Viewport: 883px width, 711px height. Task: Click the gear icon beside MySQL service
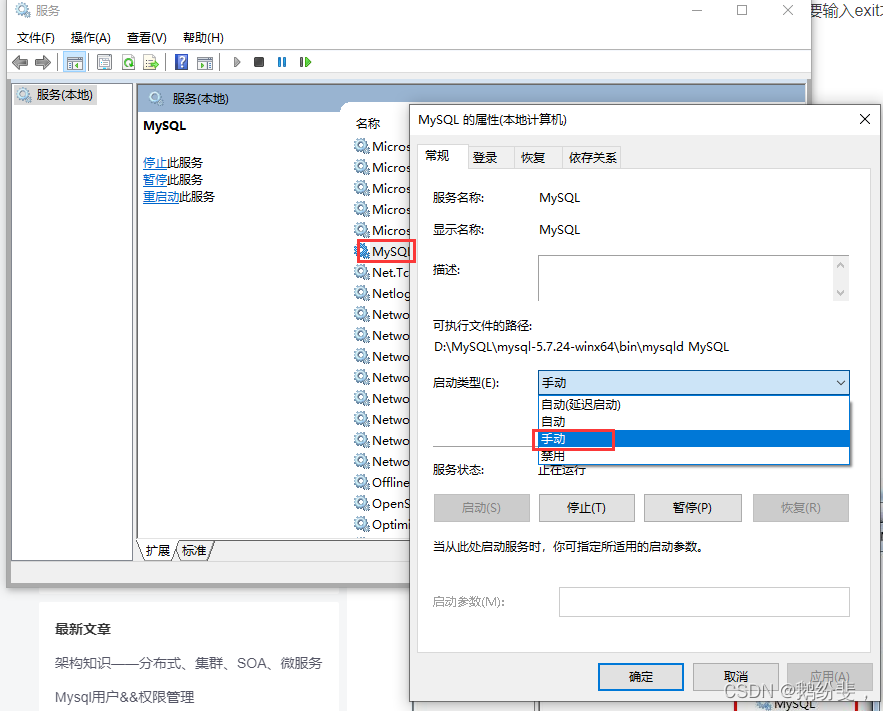(362, 251)
